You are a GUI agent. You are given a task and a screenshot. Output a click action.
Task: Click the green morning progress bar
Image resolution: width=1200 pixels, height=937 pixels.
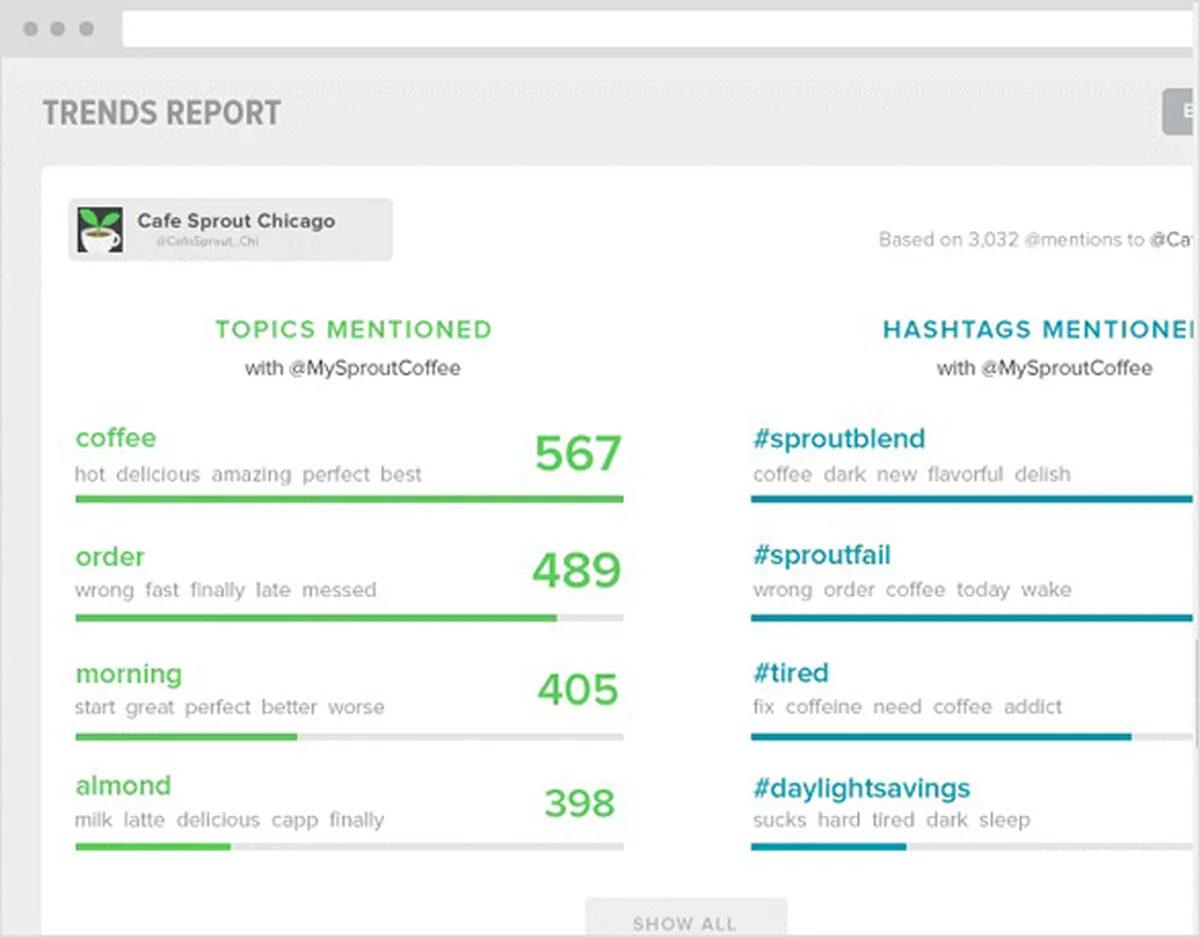click(186, 737)
